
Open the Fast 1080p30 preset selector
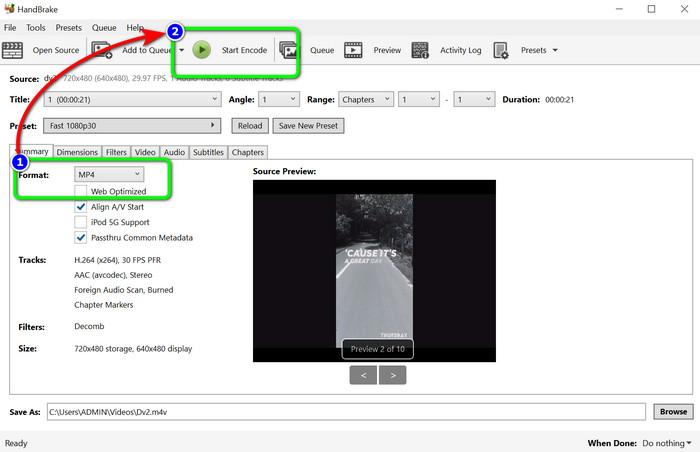(x=132, y=126)
